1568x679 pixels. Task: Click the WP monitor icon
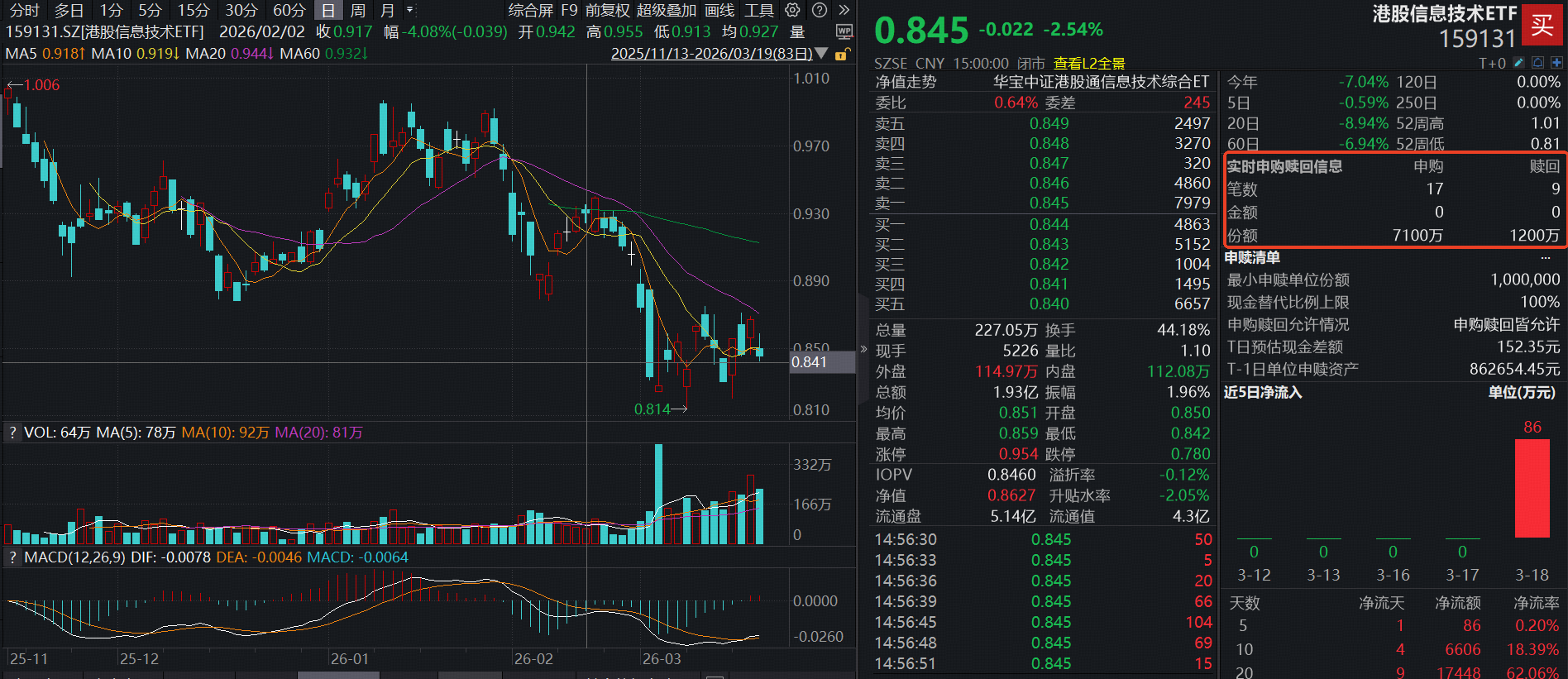click(844, 31)
